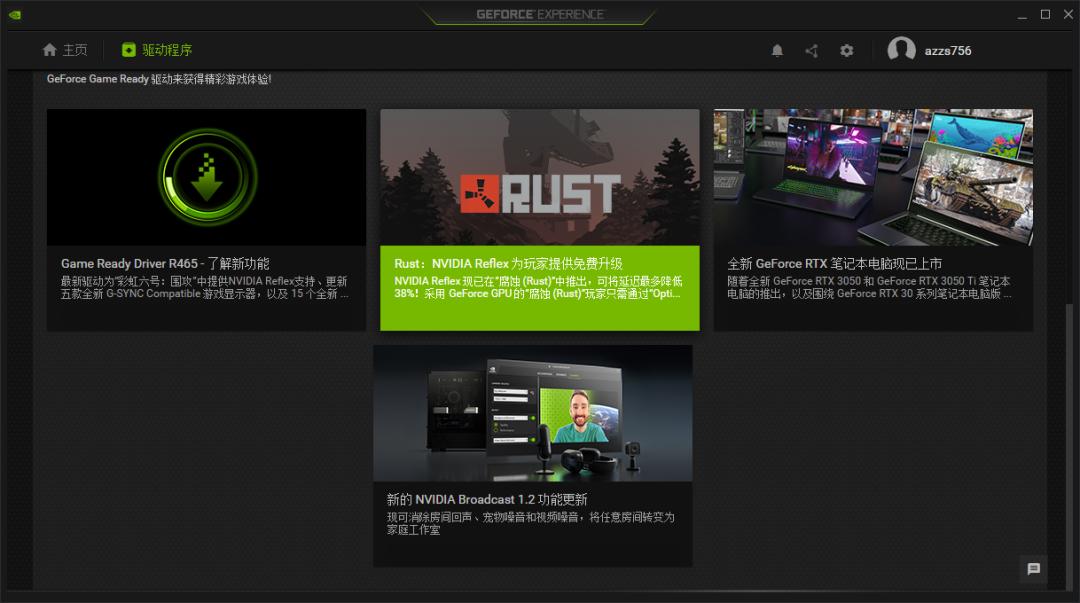Image resolution: width=1080 pixels, height=603 pixels.
Task: Click Game Ready Driver description text 最新驱动为
Action: coord(205,287)
